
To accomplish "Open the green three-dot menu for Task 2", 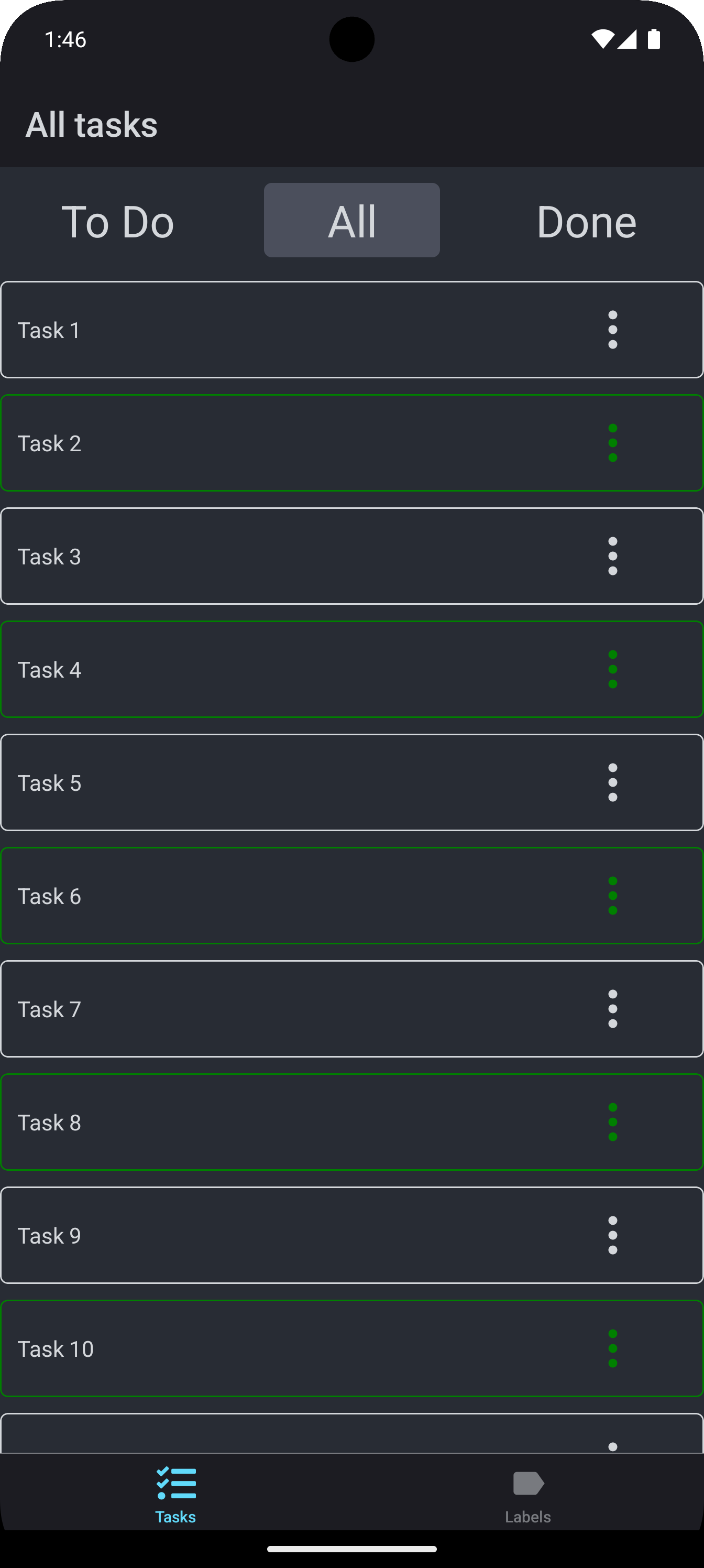I will tap(612, 443).
